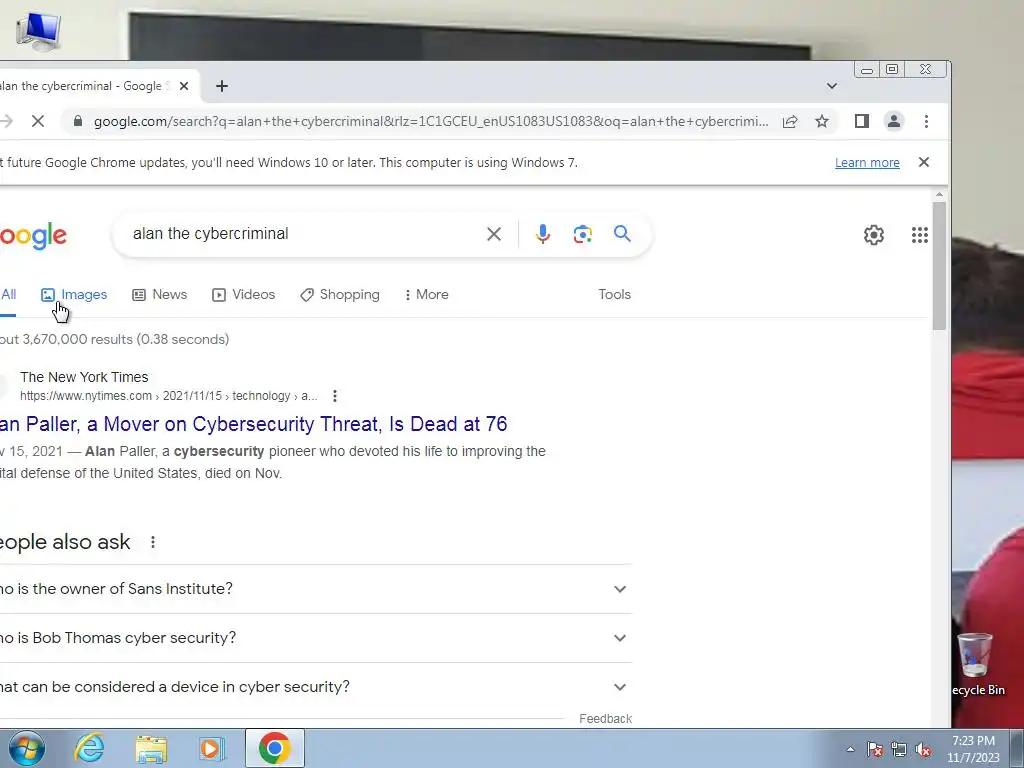Open Windows Media Player from taskbar
This screenshot has height=768, width=1024.
tap(211, 748)
